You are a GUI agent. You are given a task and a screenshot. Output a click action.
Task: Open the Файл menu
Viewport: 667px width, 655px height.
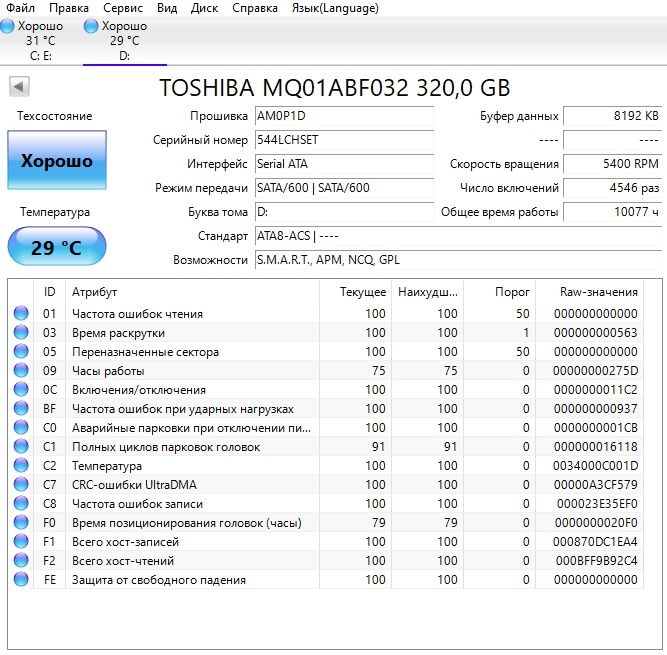pyautogui.click(x=20, y=8)
